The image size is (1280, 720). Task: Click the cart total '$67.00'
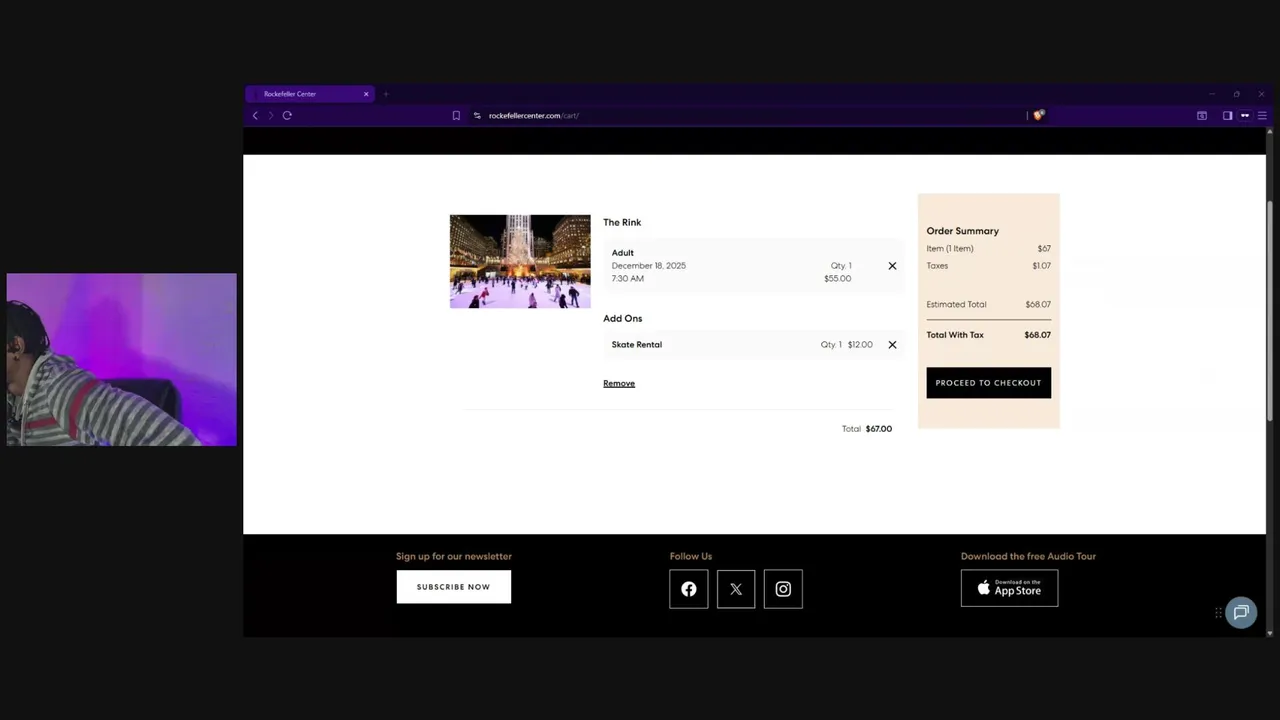[879, 429]
